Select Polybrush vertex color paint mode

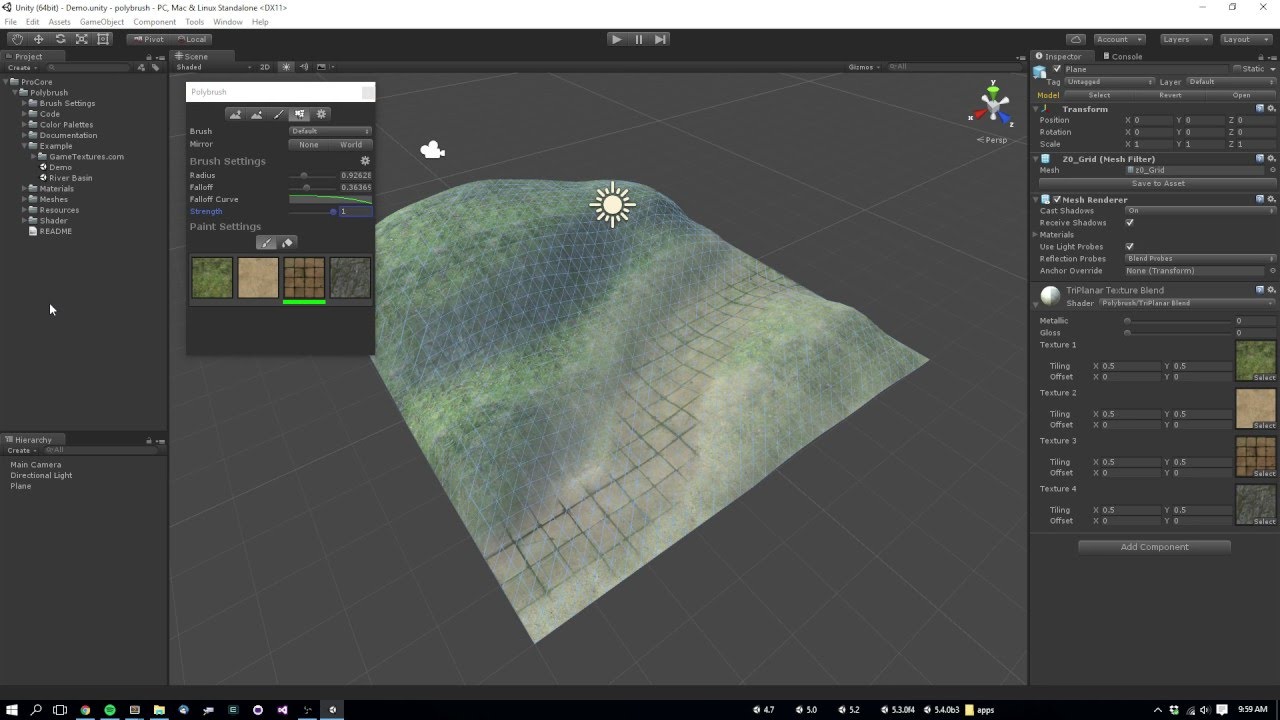278,114
